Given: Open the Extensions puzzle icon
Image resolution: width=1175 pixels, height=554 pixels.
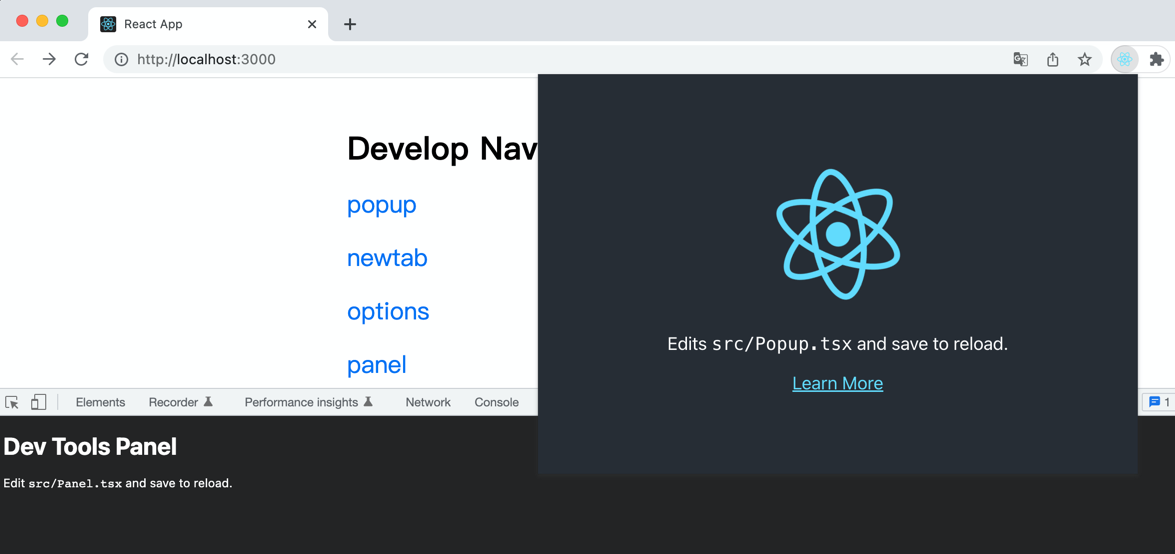Looking at the screenshot, I should coord(1156,59).
